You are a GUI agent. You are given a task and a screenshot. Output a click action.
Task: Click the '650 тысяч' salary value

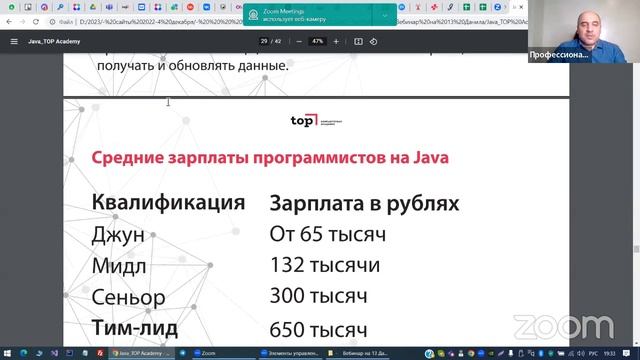318,330
